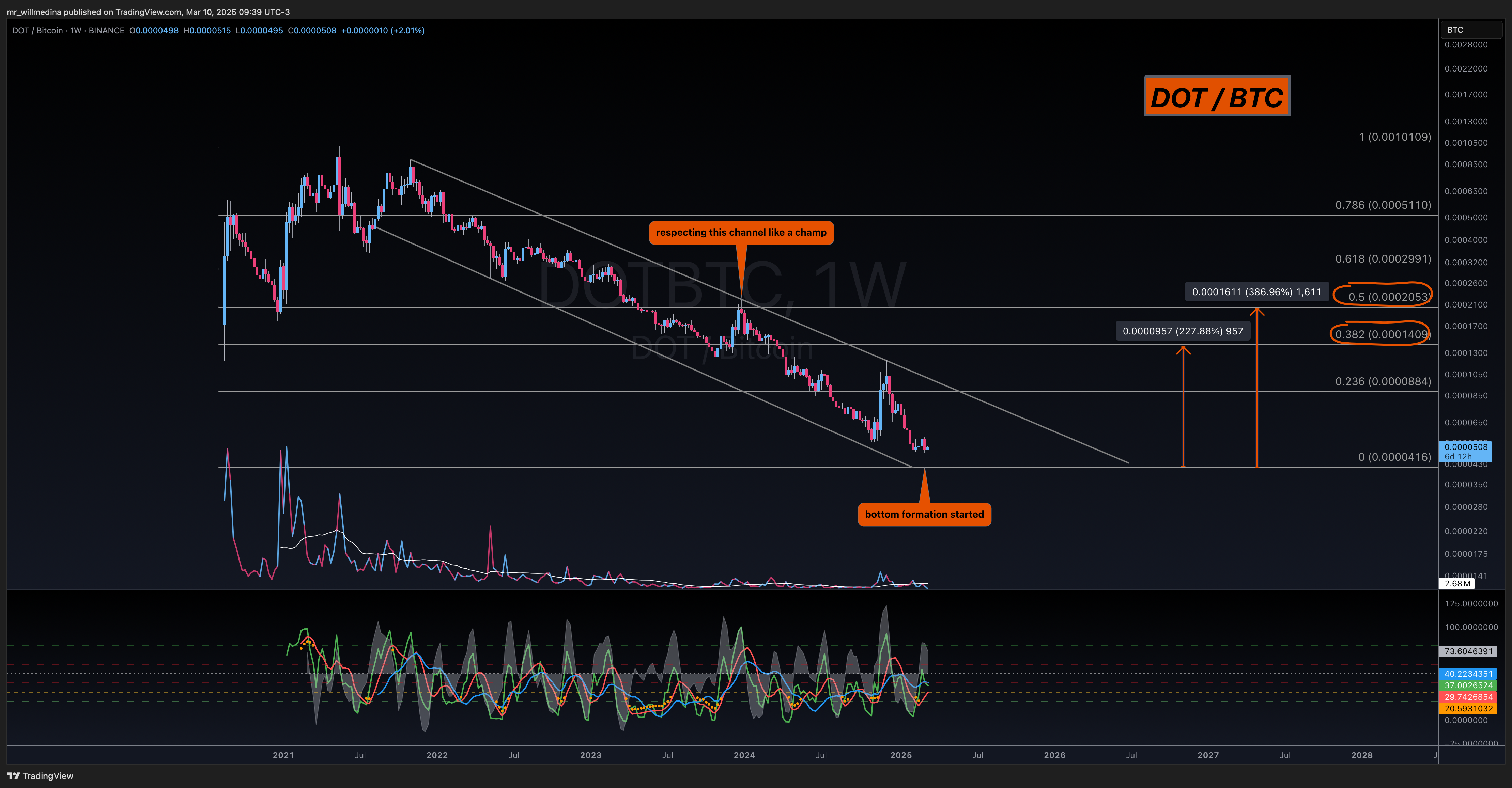Click the Fib level label 0.786 (0.0005110)
Screen dimensions: 1512x788
pyautogui.click(x=1383, y=205)
